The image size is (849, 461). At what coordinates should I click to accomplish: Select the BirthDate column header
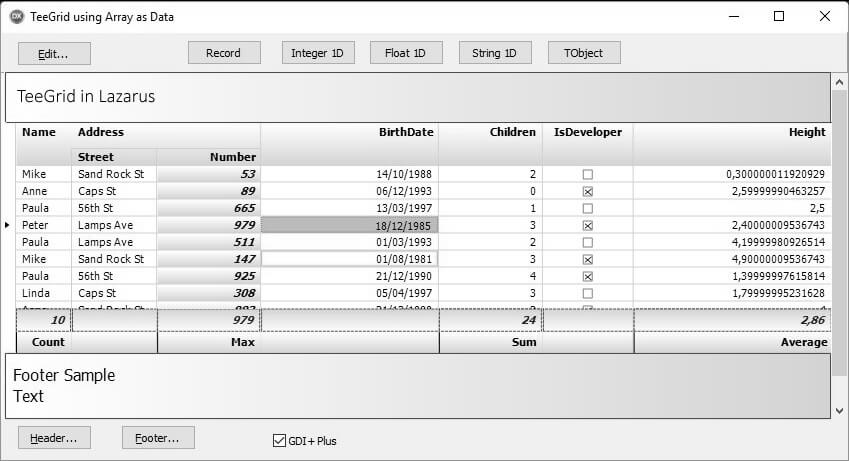(x=350, y=144)
